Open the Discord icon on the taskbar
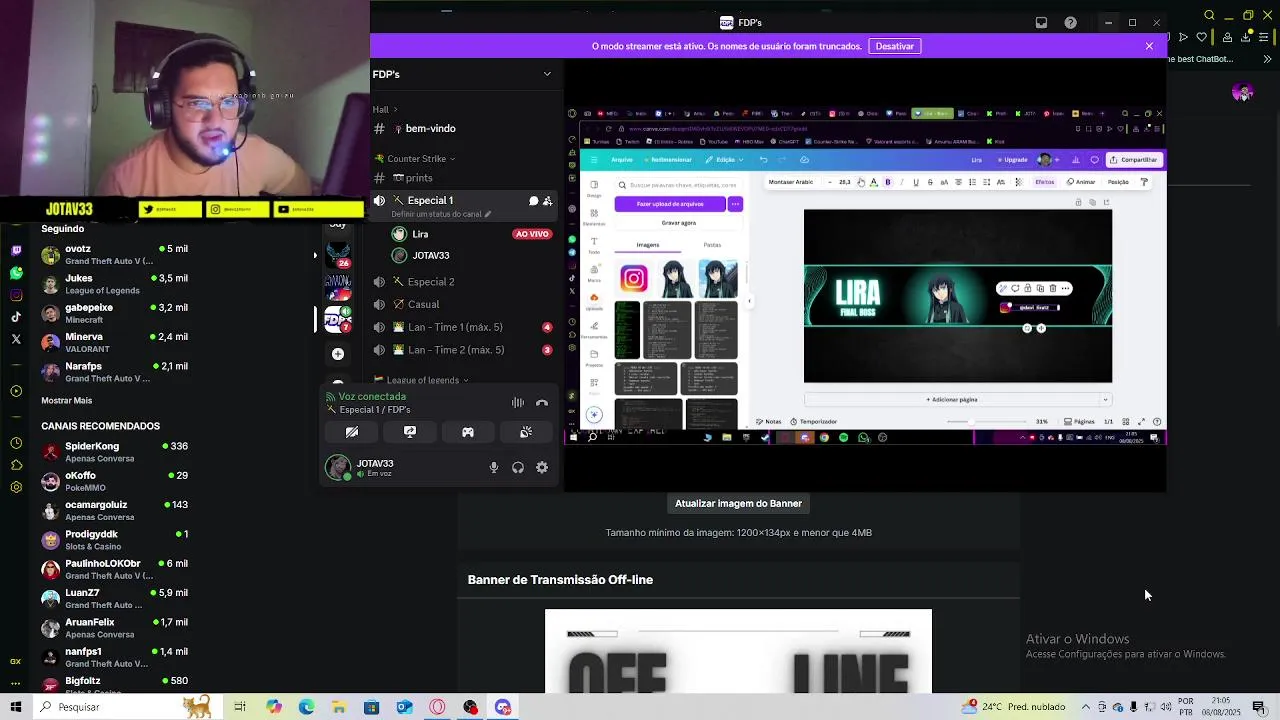The image size is (1280, 720). point(503,707)
